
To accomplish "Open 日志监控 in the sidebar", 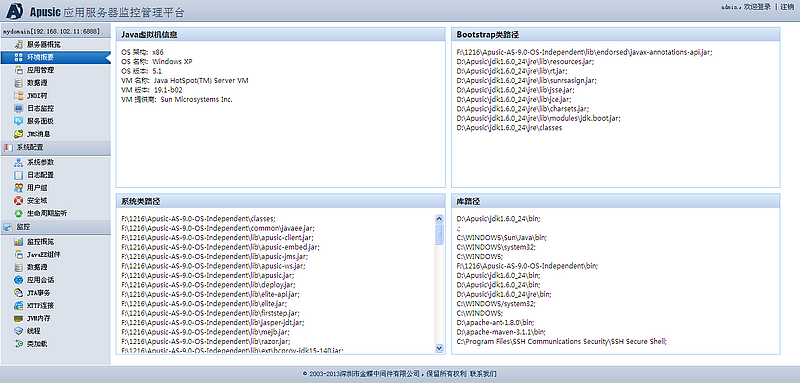I will [x=40, y=108].
